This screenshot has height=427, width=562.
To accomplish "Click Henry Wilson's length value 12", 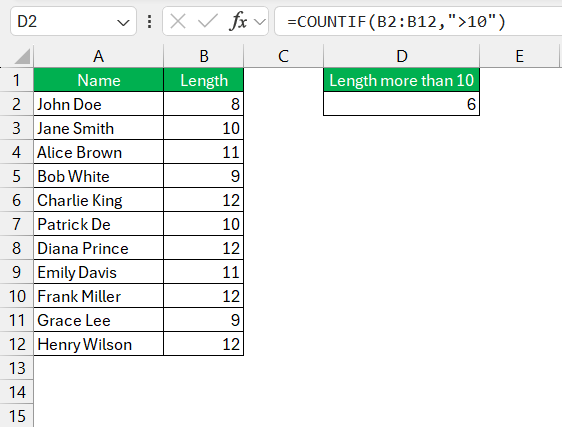I will tap(204, 344).
